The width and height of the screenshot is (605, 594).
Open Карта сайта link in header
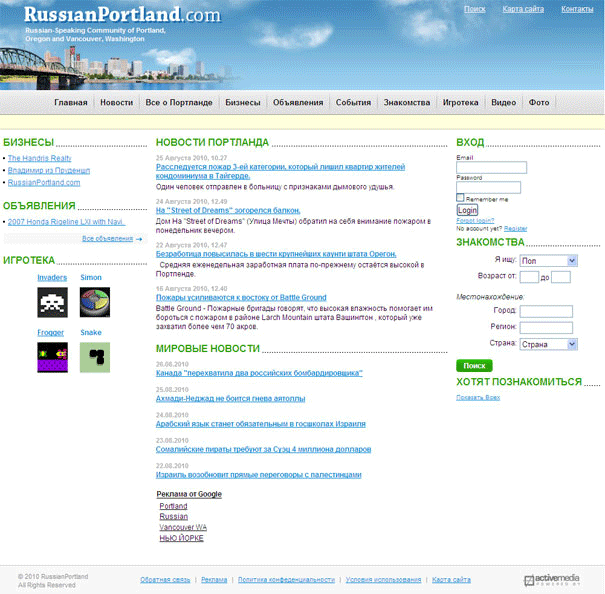point(523,9)
